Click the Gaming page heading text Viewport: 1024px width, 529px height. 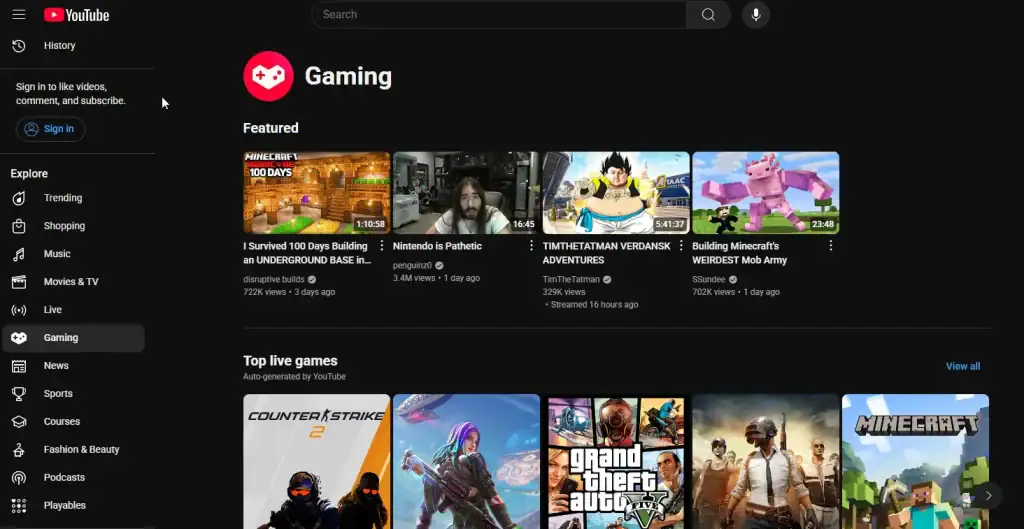coord(348,76)
